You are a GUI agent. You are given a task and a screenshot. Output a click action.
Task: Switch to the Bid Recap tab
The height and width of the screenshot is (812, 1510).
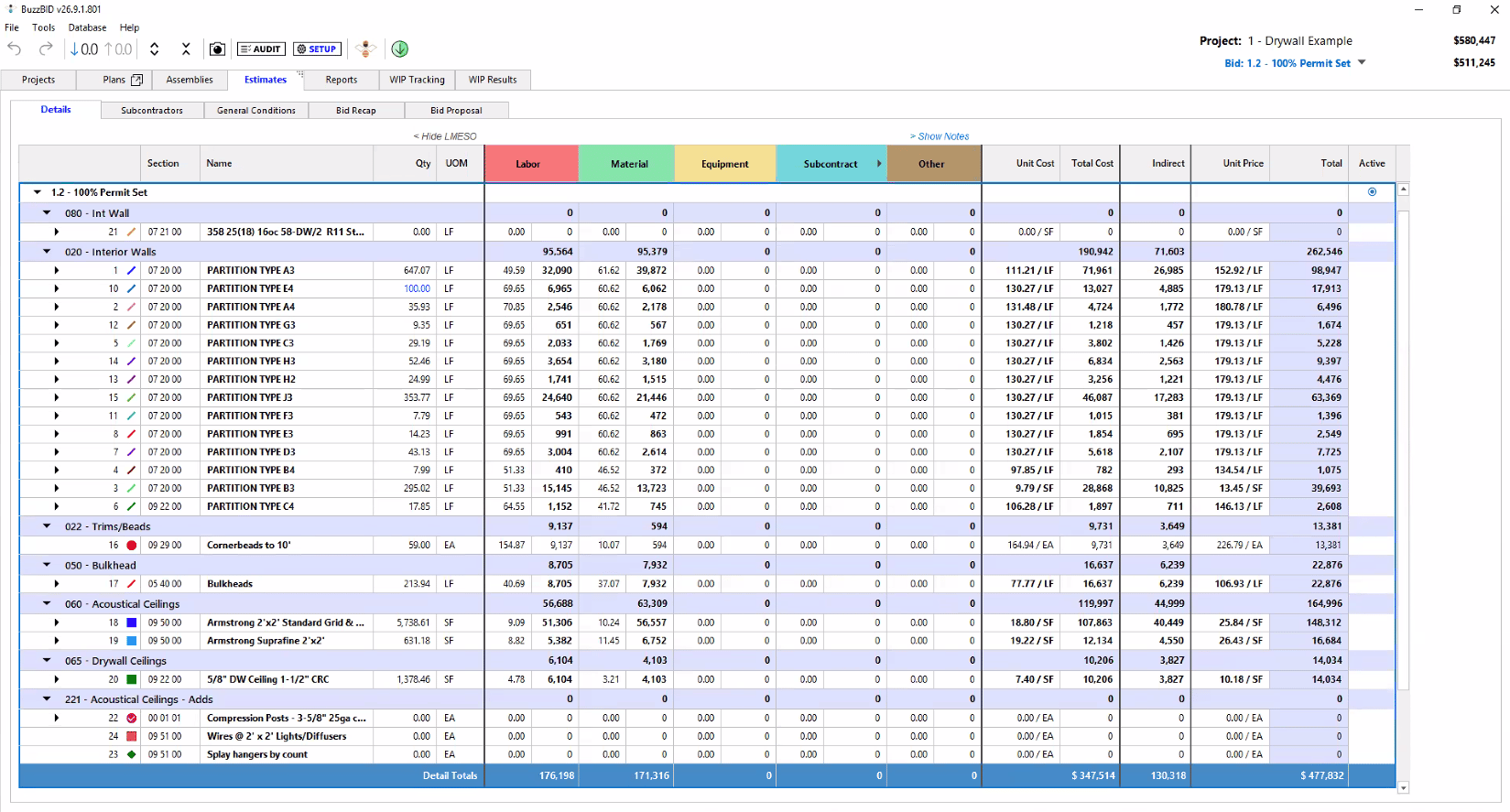coord(355,111)
